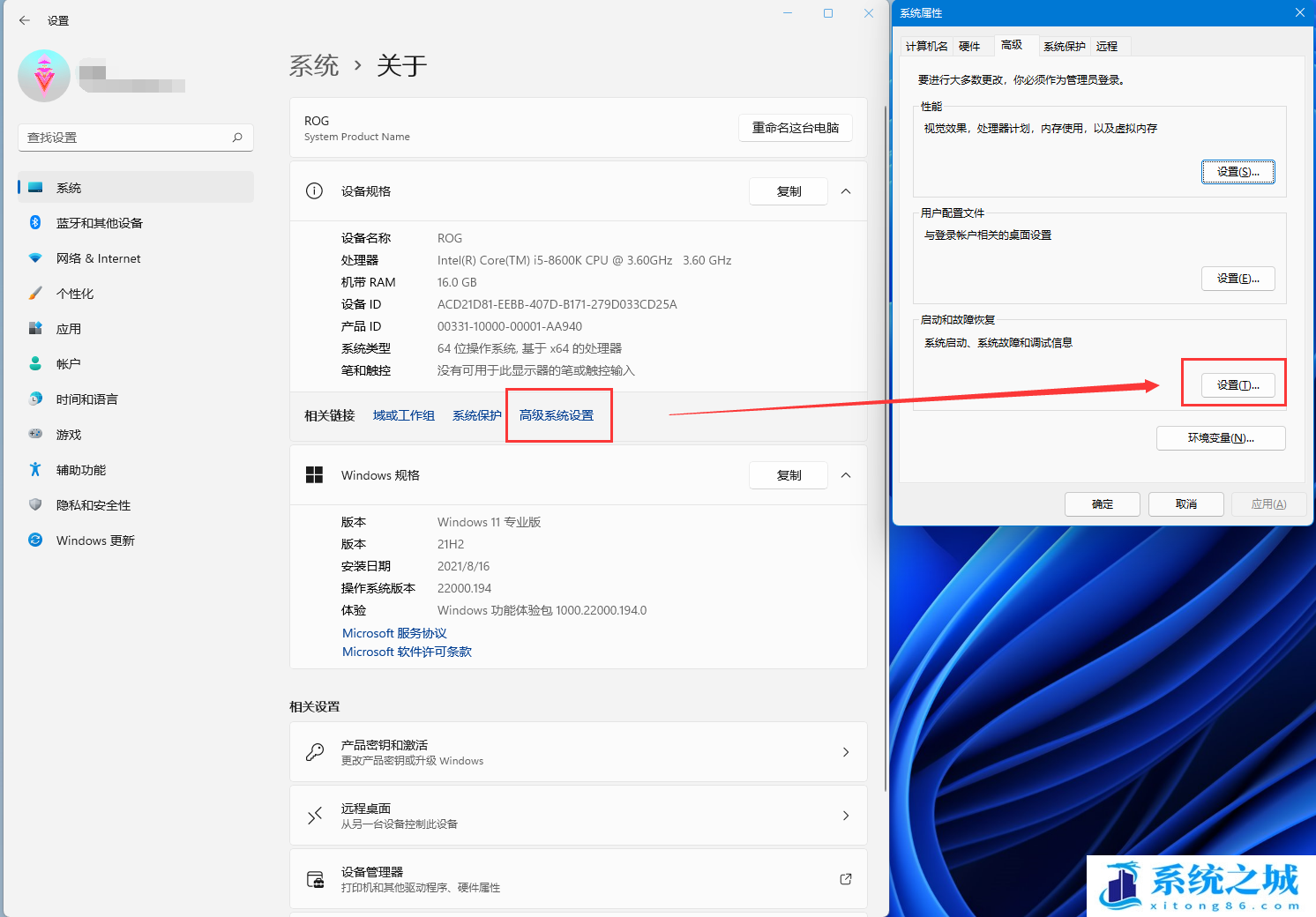Screen dimensions: 1316x917
Task: Click the back arrow in Settings
Action: [x=25, y=20]
